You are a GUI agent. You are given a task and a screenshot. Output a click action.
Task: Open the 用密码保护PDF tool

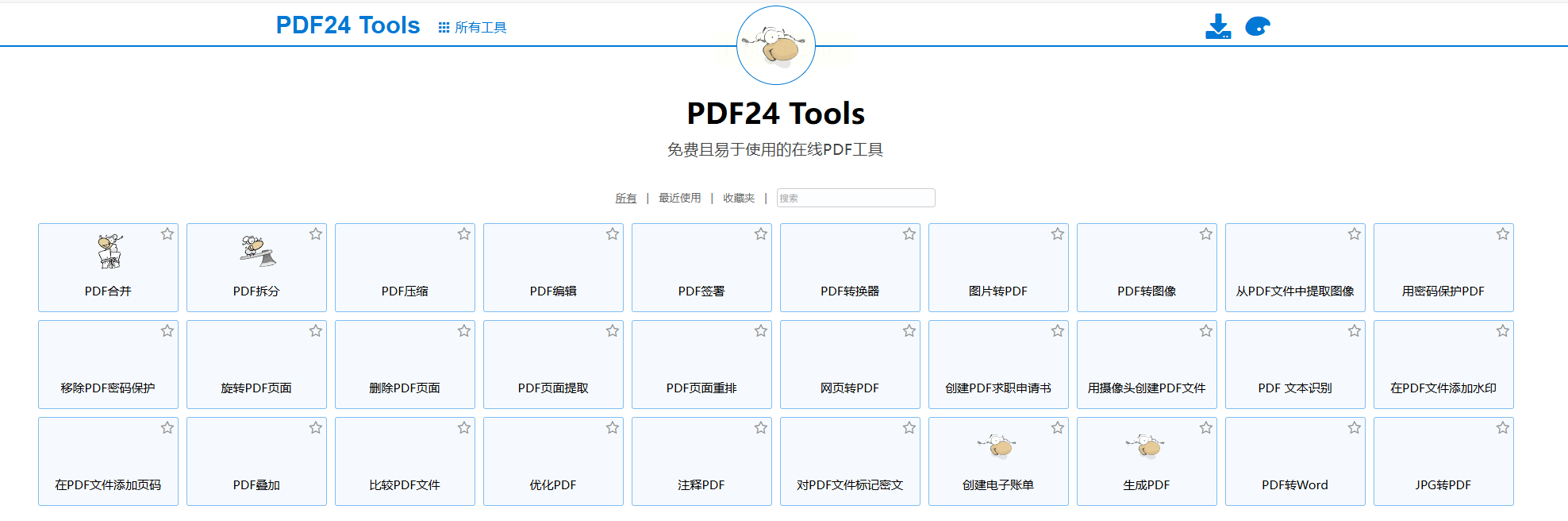tap(1443, 268)
